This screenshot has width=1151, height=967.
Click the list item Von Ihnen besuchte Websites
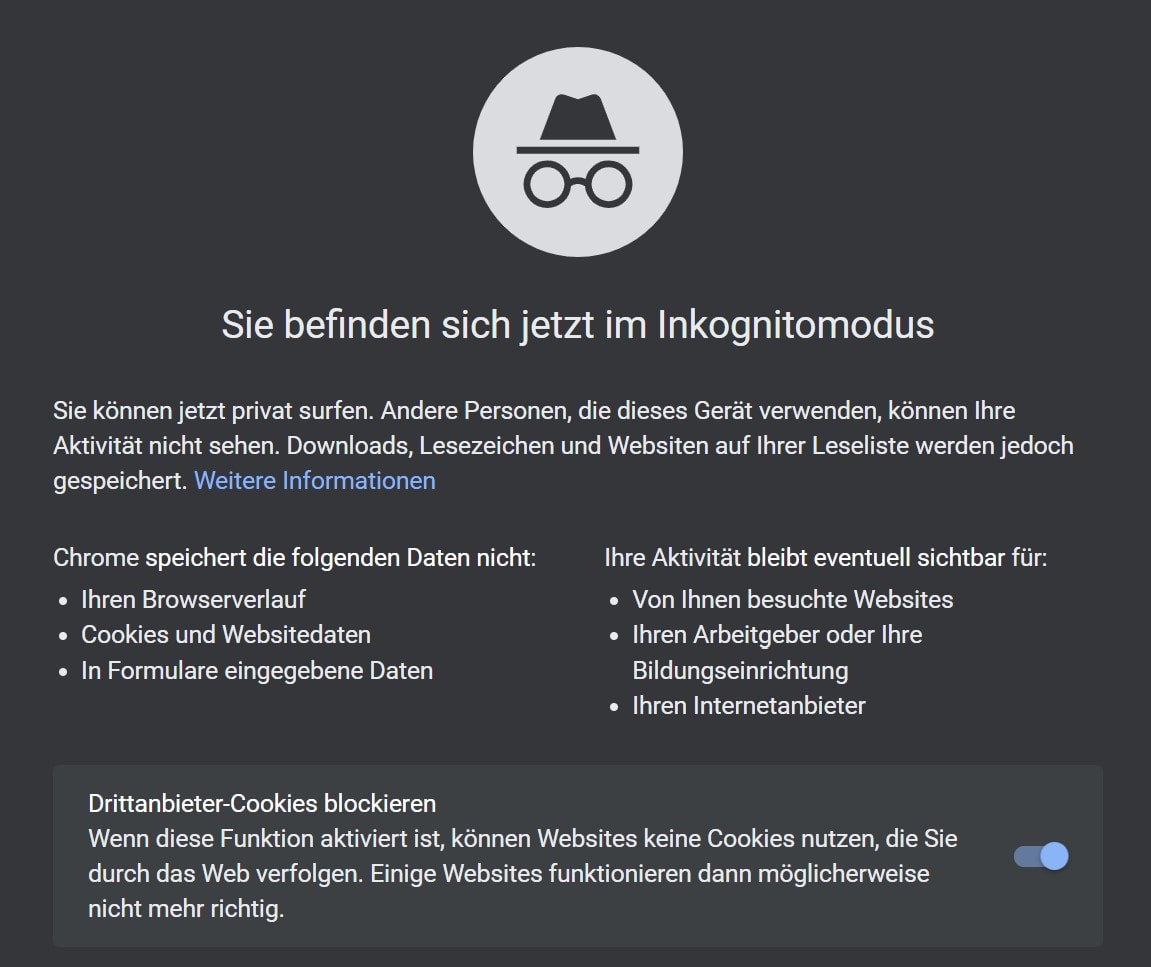tap(793, 599)
